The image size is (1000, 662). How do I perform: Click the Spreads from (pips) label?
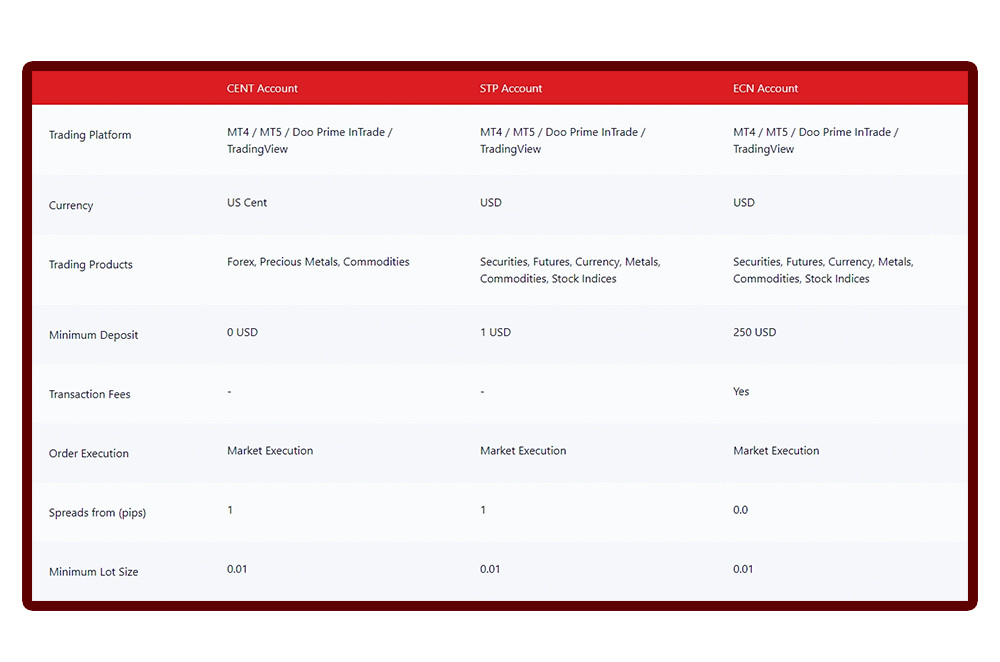[94, 513]
